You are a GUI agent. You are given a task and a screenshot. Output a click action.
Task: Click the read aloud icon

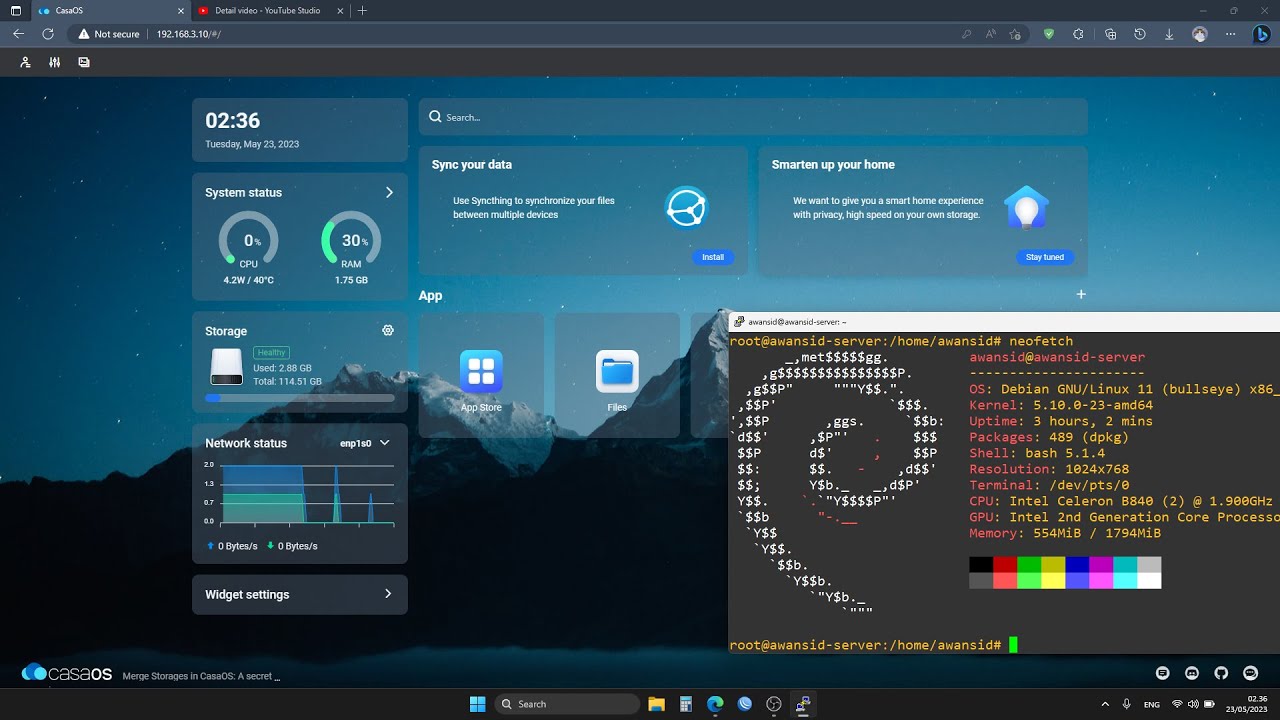pos(991,34)
